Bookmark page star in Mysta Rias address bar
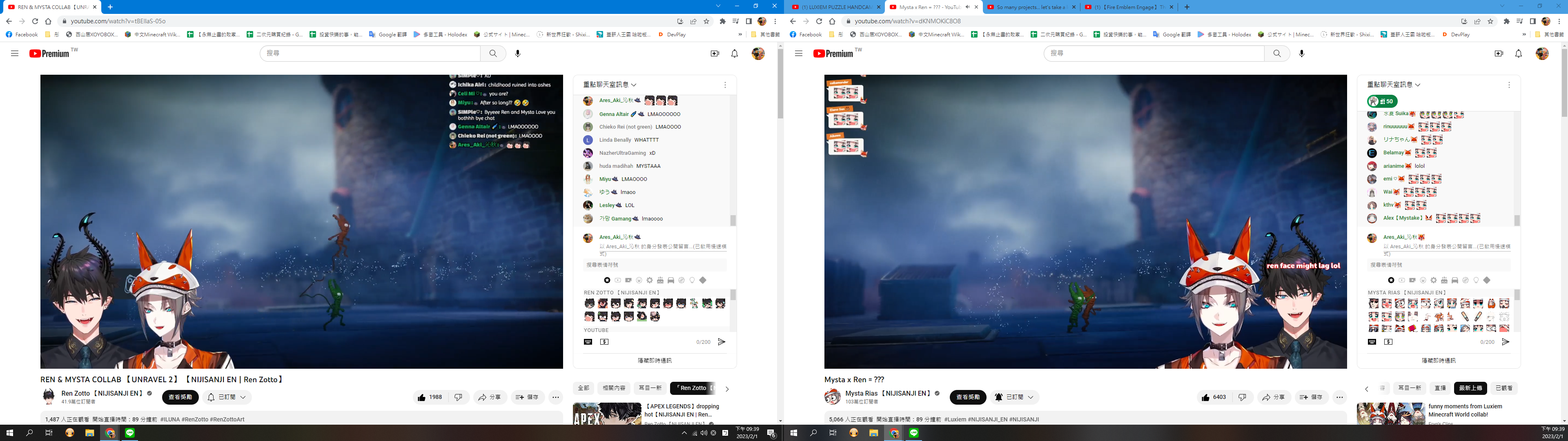The width and height of the screenshot is (1568, 441). [x=1490, y=21]
